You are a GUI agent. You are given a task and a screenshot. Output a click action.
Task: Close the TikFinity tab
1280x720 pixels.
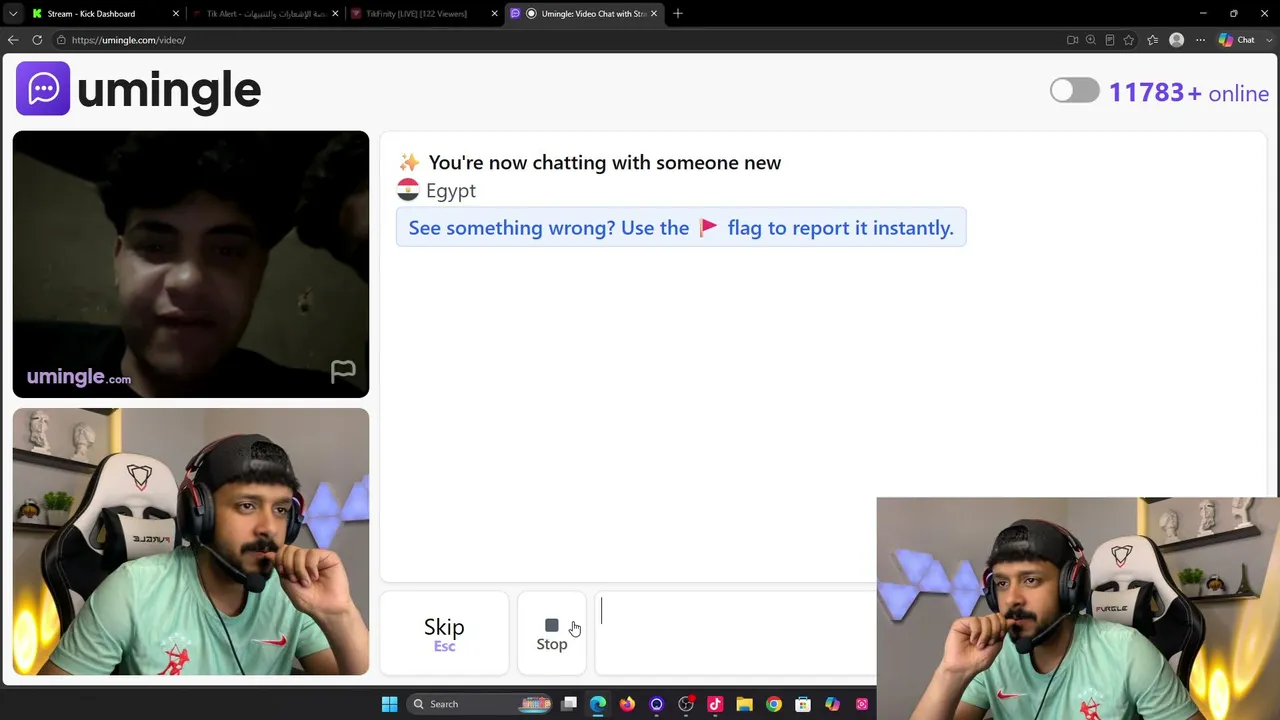[494, 14]
